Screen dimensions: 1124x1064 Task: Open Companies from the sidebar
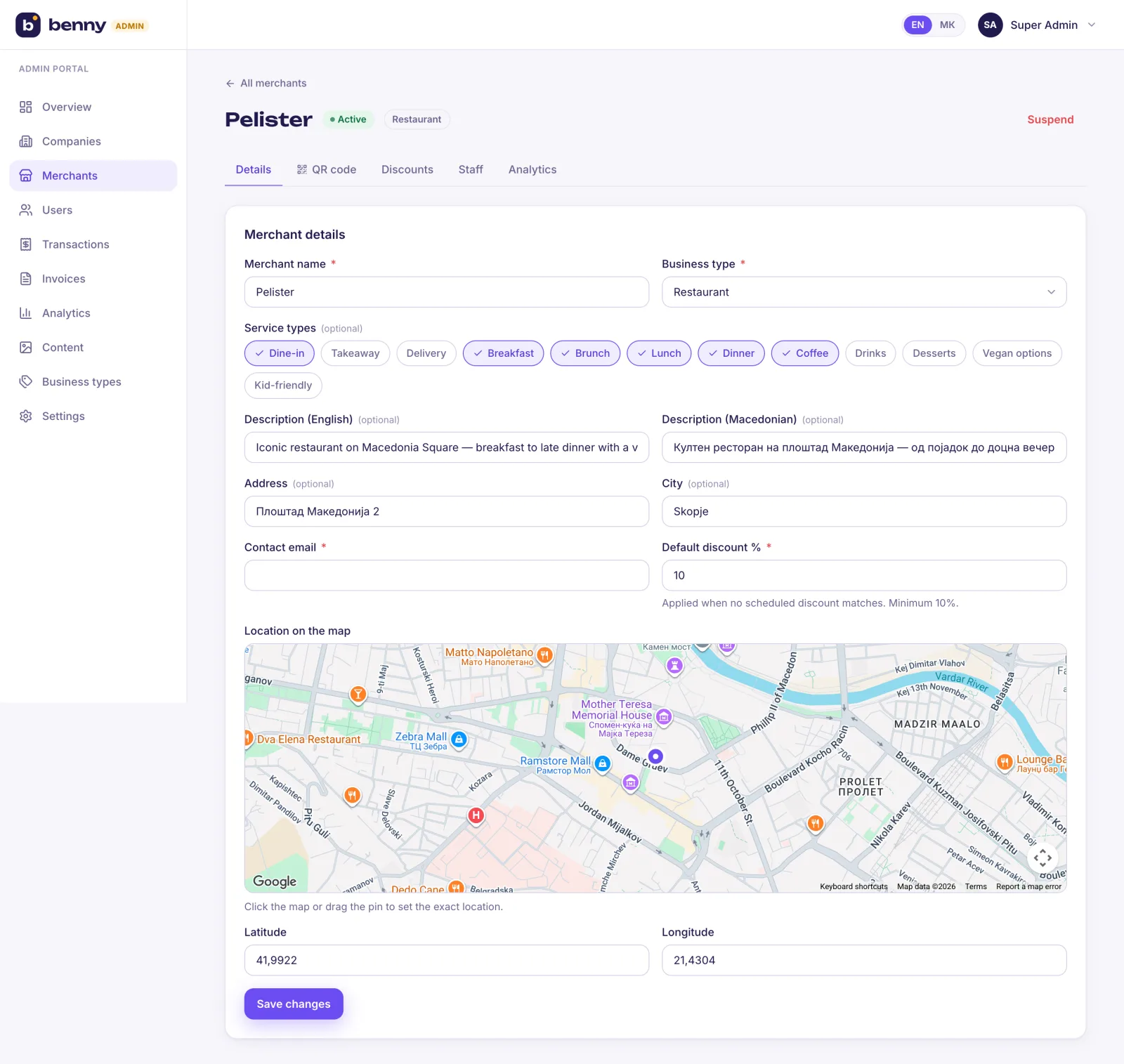click(x=93, y=141)
